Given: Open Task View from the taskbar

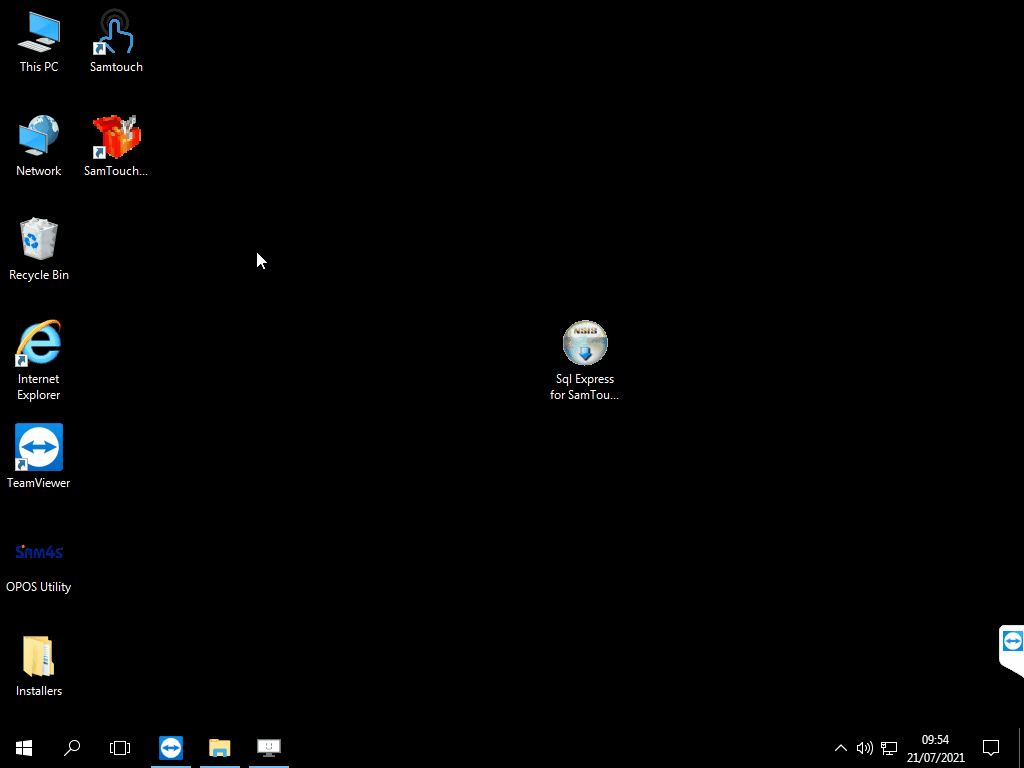Looking at the screenshot, I should tap(120, 747).
